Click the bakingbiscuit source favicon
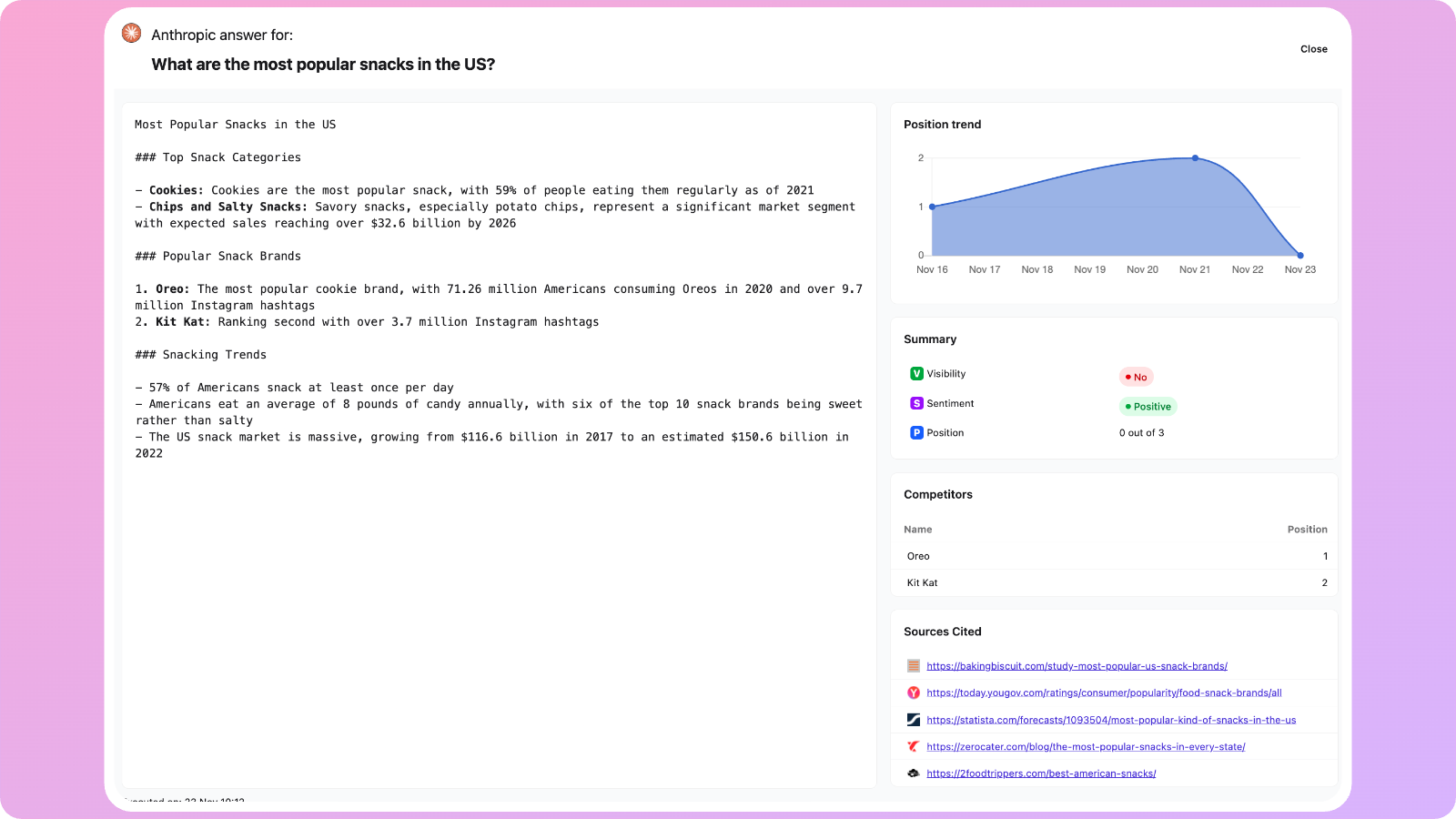The width and height of the screenshot is (1456, 819). [x=914, y=666]
